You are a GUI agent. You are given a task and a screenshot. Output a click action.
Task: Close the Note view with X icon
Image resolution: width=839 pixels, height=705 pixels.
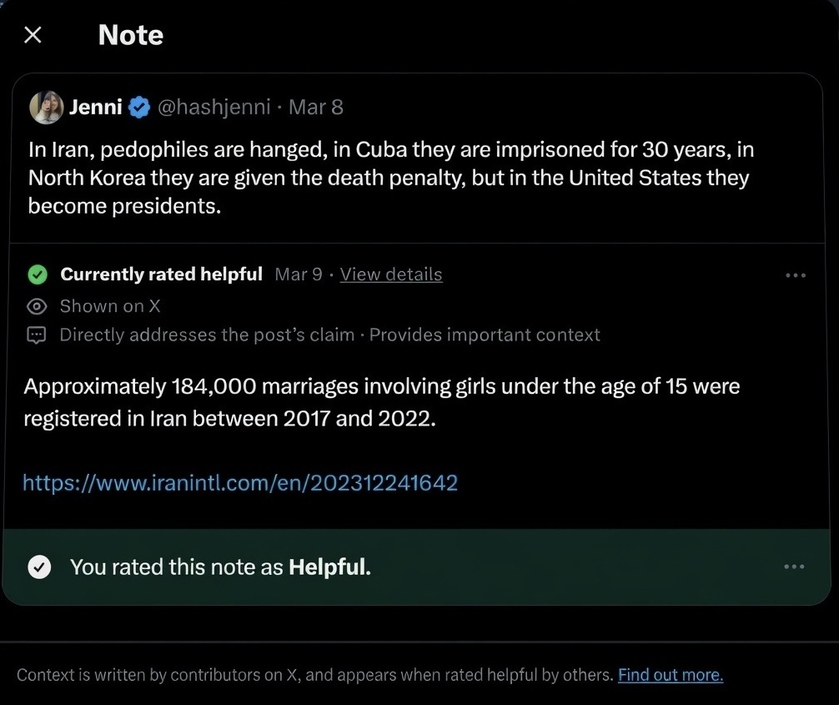pyautogui.click(x=33, y=36)
